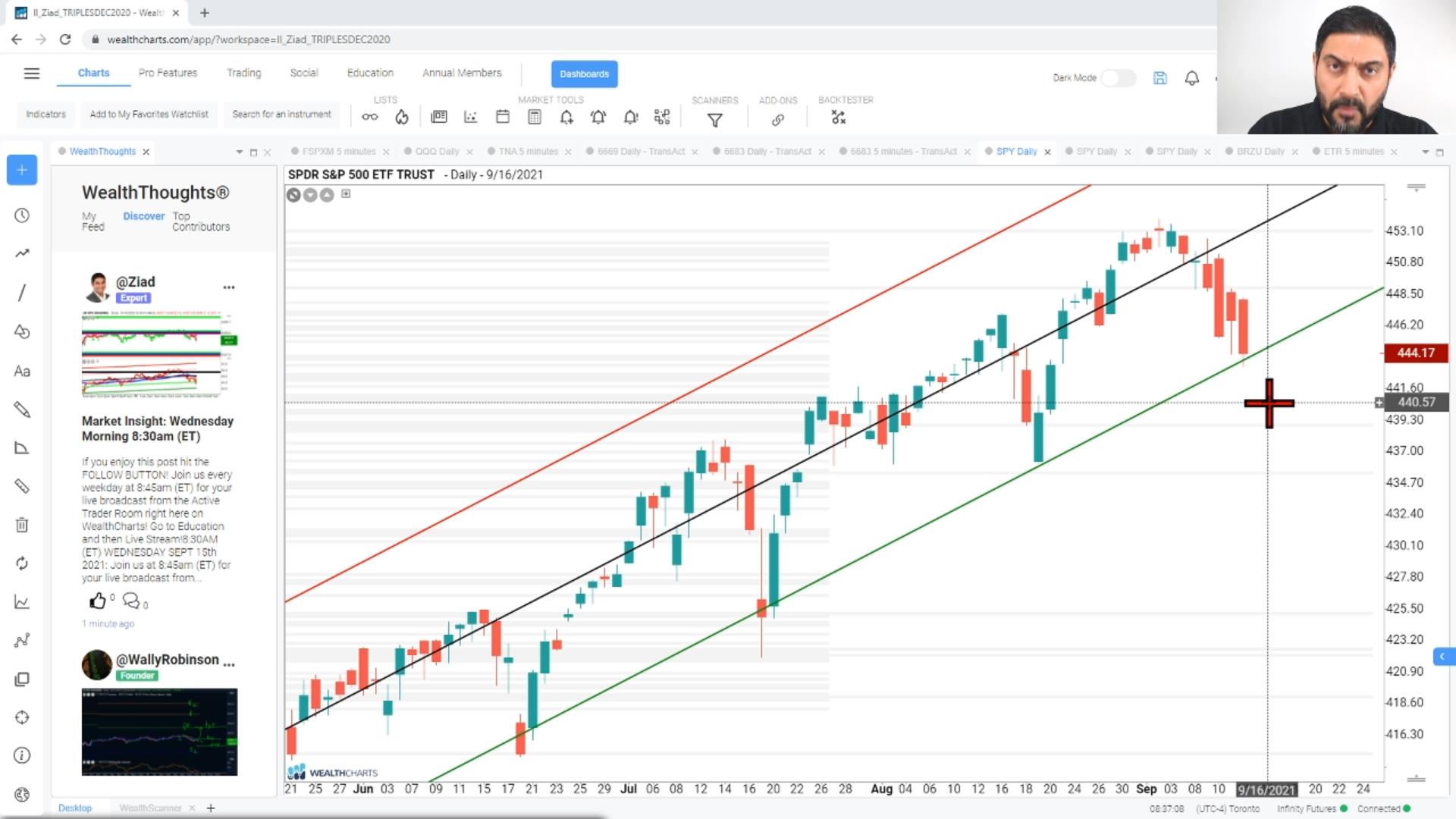The image size is (1456, 819).
Task: Open the scatter chart market tool
Action: [x=471, y=117]
